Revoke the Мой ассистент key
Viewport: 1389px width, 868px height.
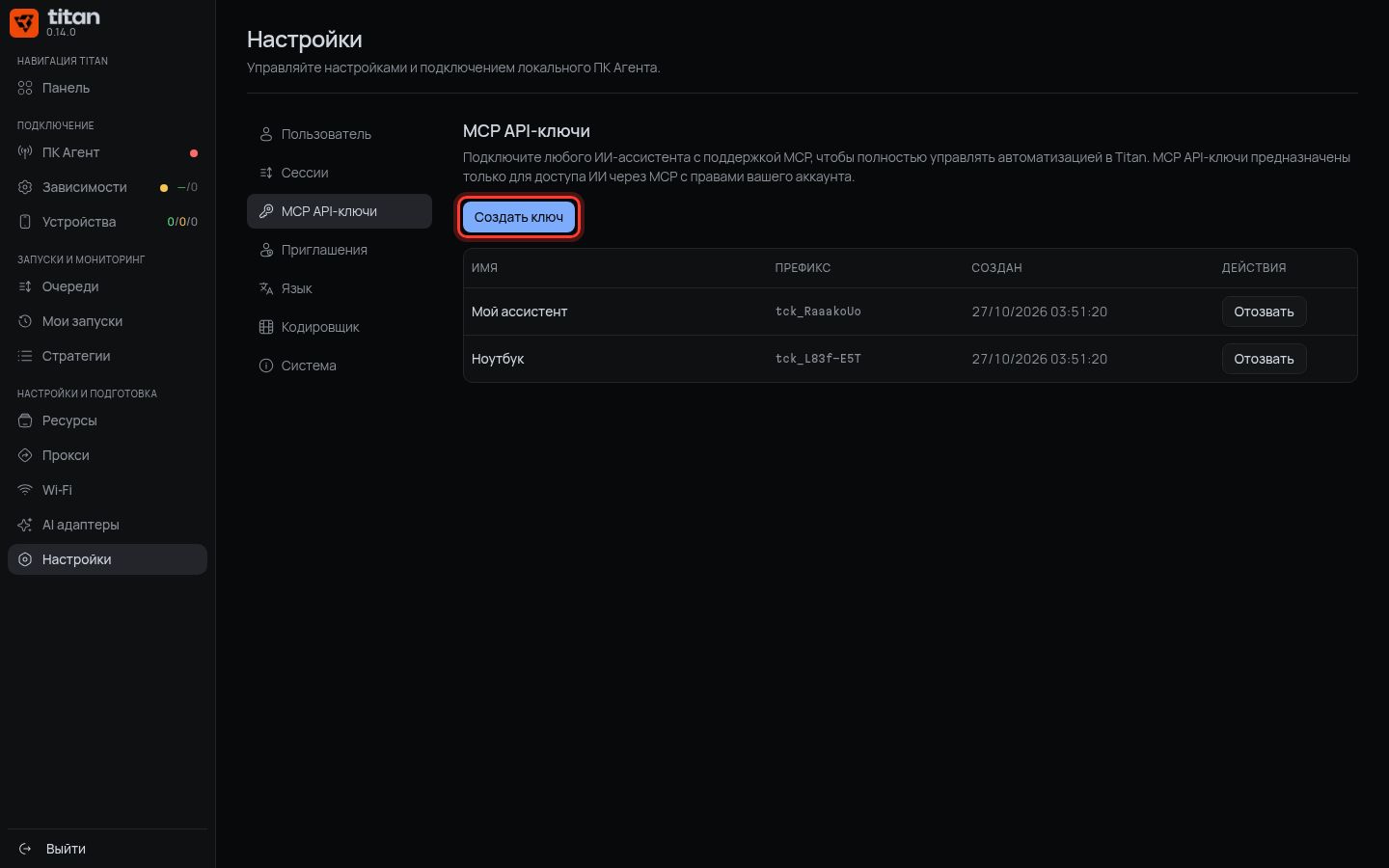pos(1264,312)
